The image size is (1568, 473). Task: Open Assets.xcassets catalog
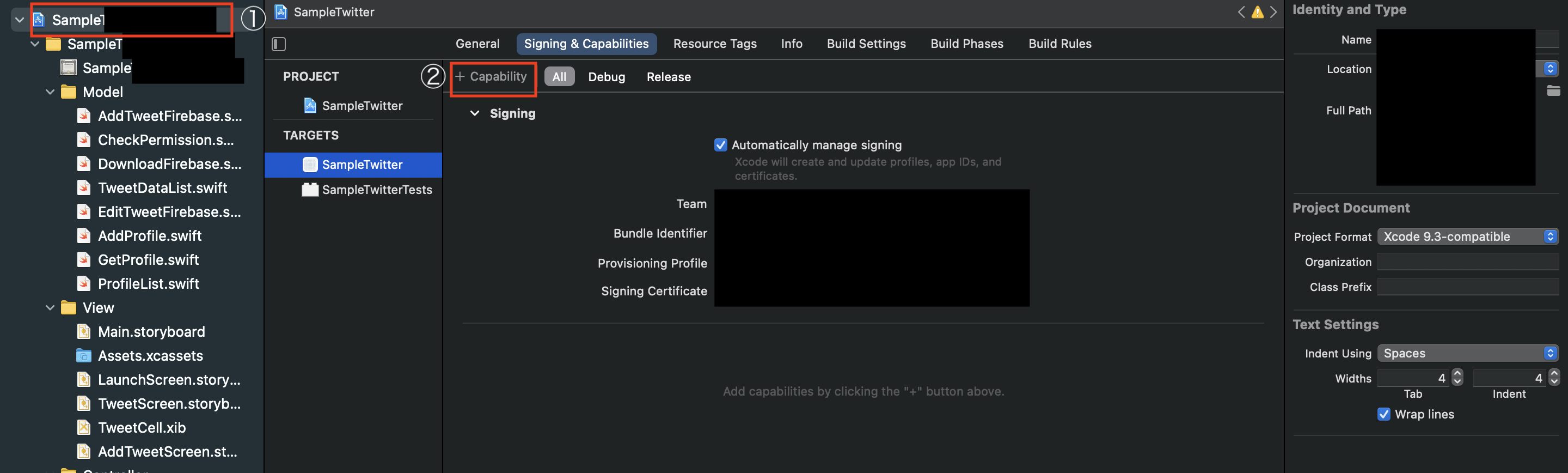(x=150, y=355)
